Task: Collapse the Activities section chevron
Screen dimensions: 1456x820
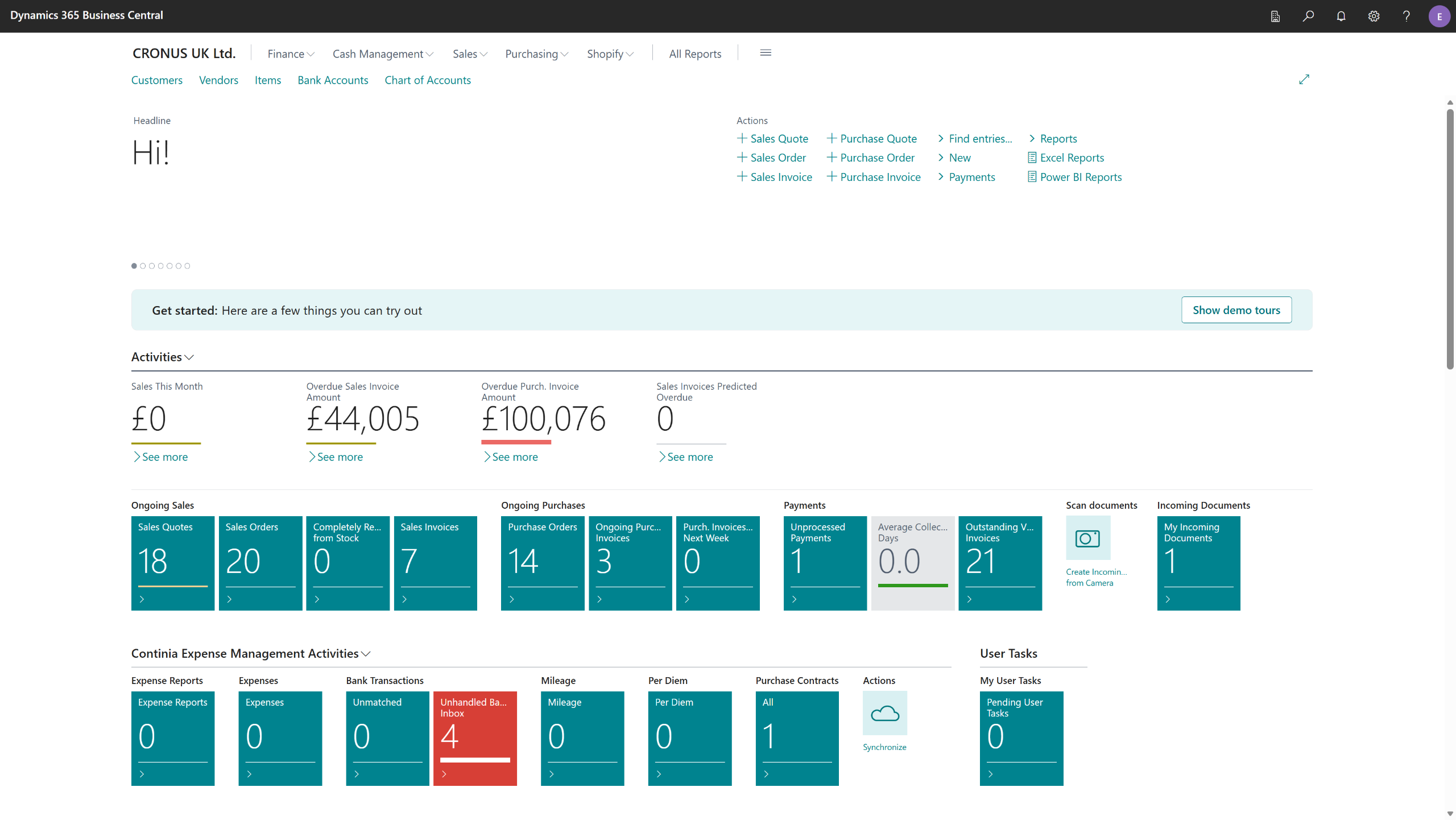Action: [x=189, y=357]
